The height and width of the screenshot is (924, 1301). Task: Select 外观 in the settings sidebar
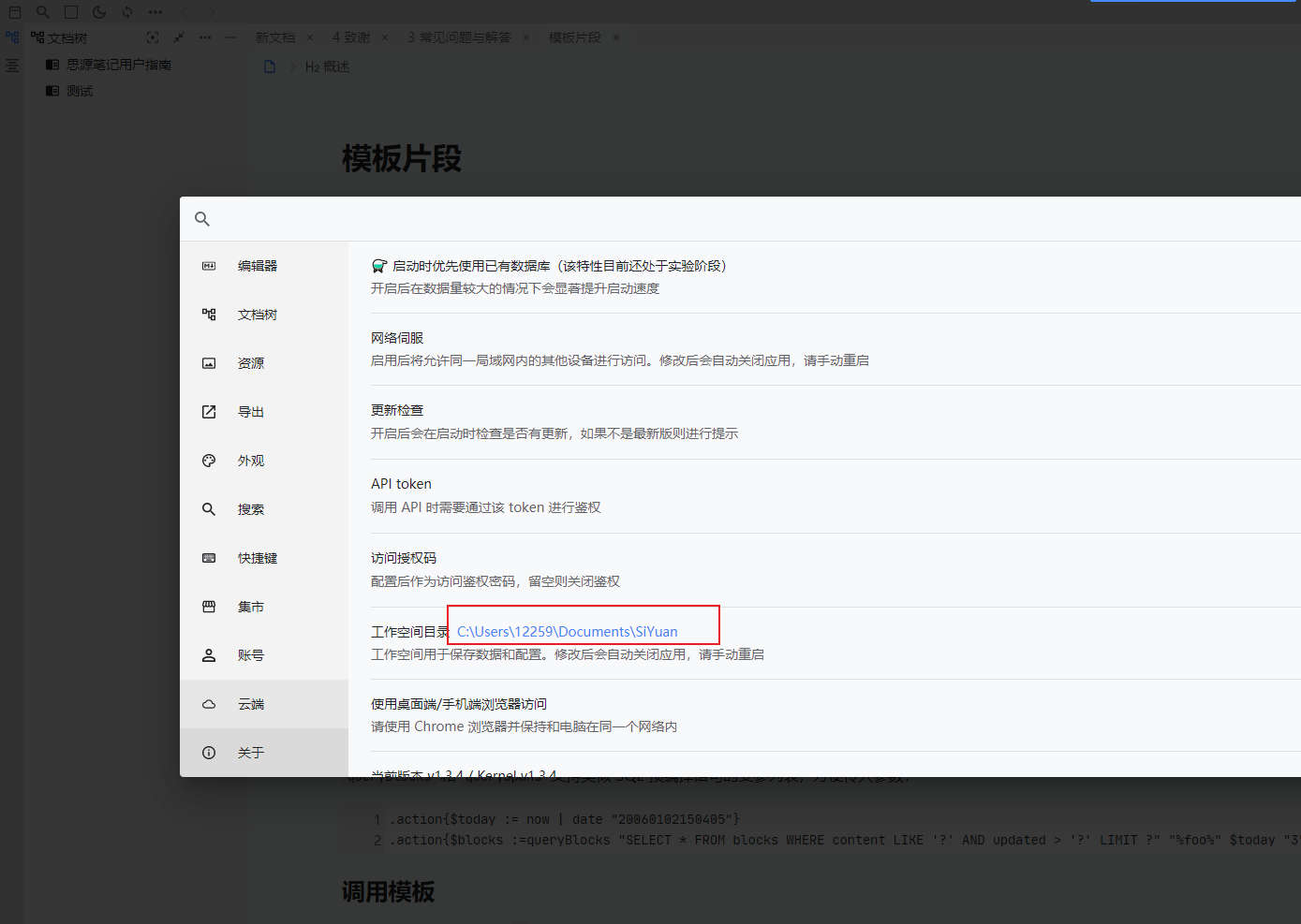click(x=250, y=461)
